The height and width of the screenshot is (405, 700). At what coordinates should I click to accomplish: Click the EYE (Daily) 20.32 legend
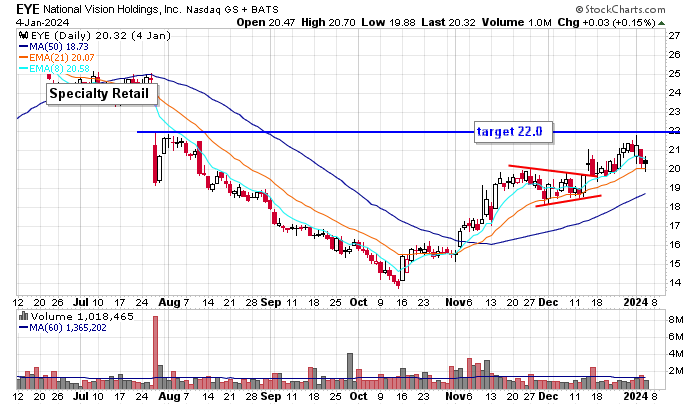[100, 36]
